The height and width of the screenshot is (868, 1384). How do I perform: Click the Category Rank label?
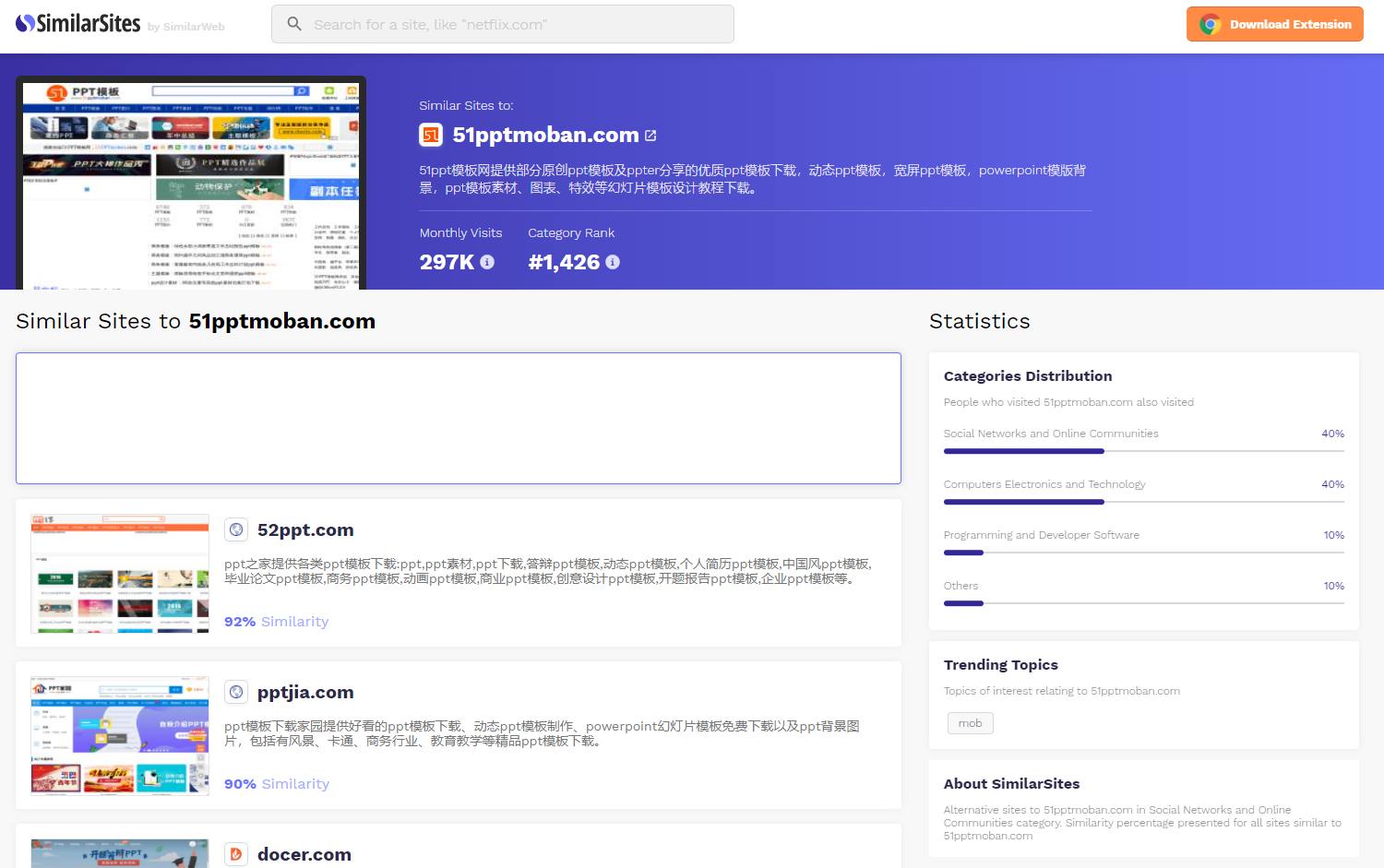[x=571, y=233]
